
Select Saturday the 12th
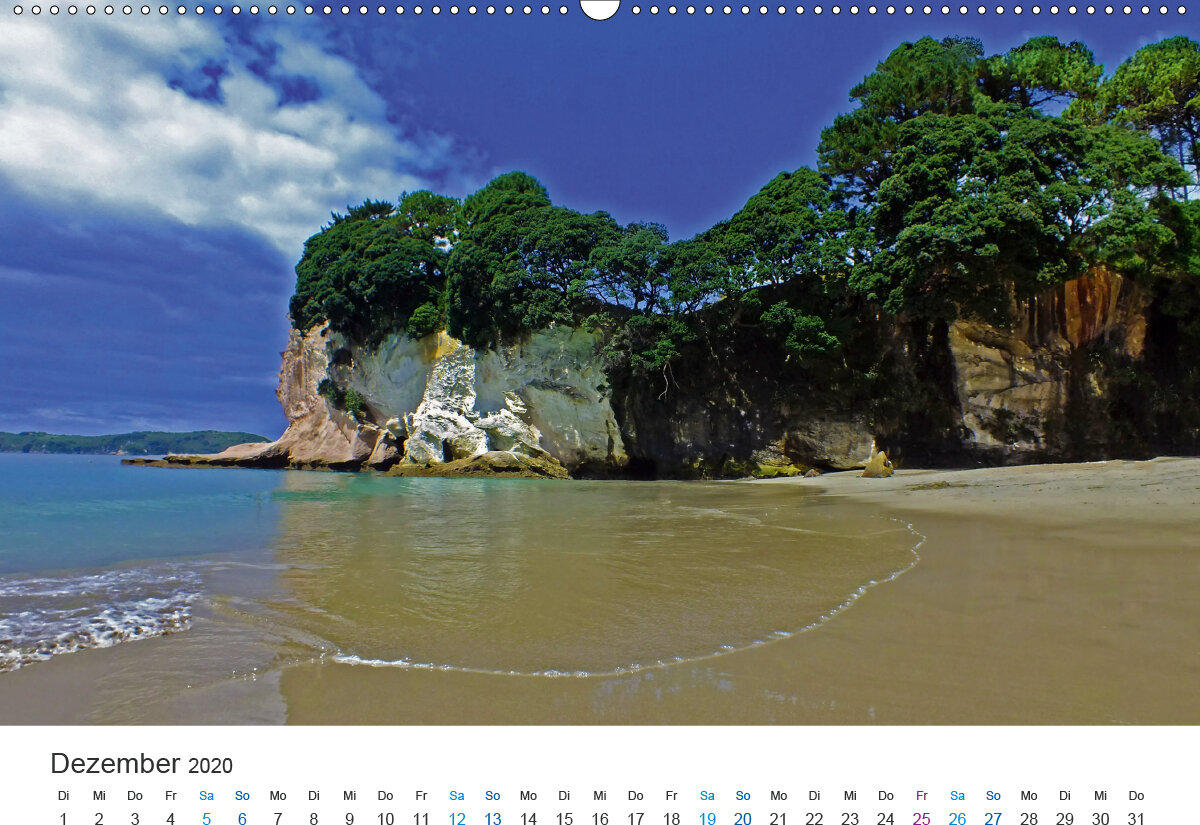coord(457,818)
